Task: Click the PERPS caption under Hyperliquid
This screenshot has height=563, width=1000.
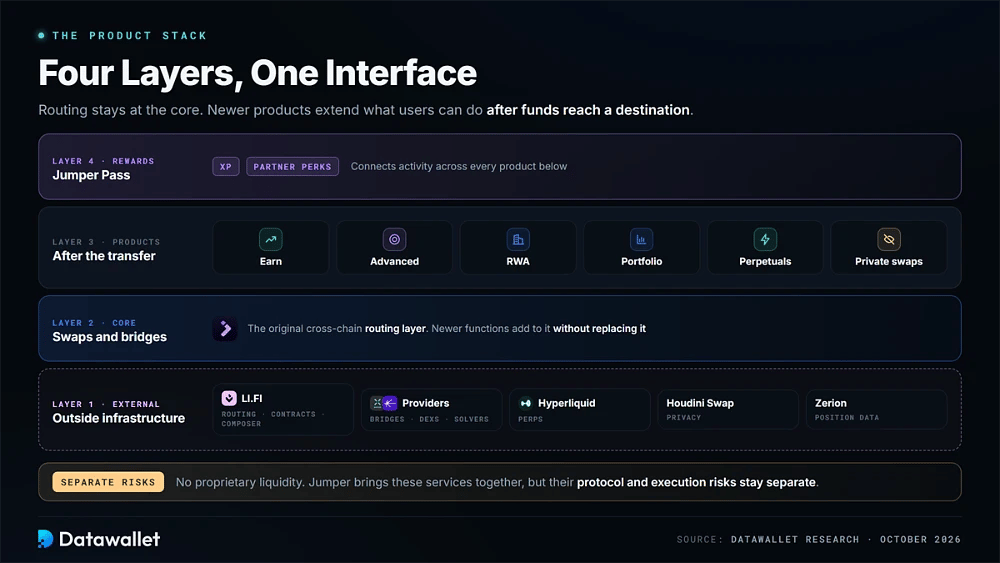Action: (531, 420)
